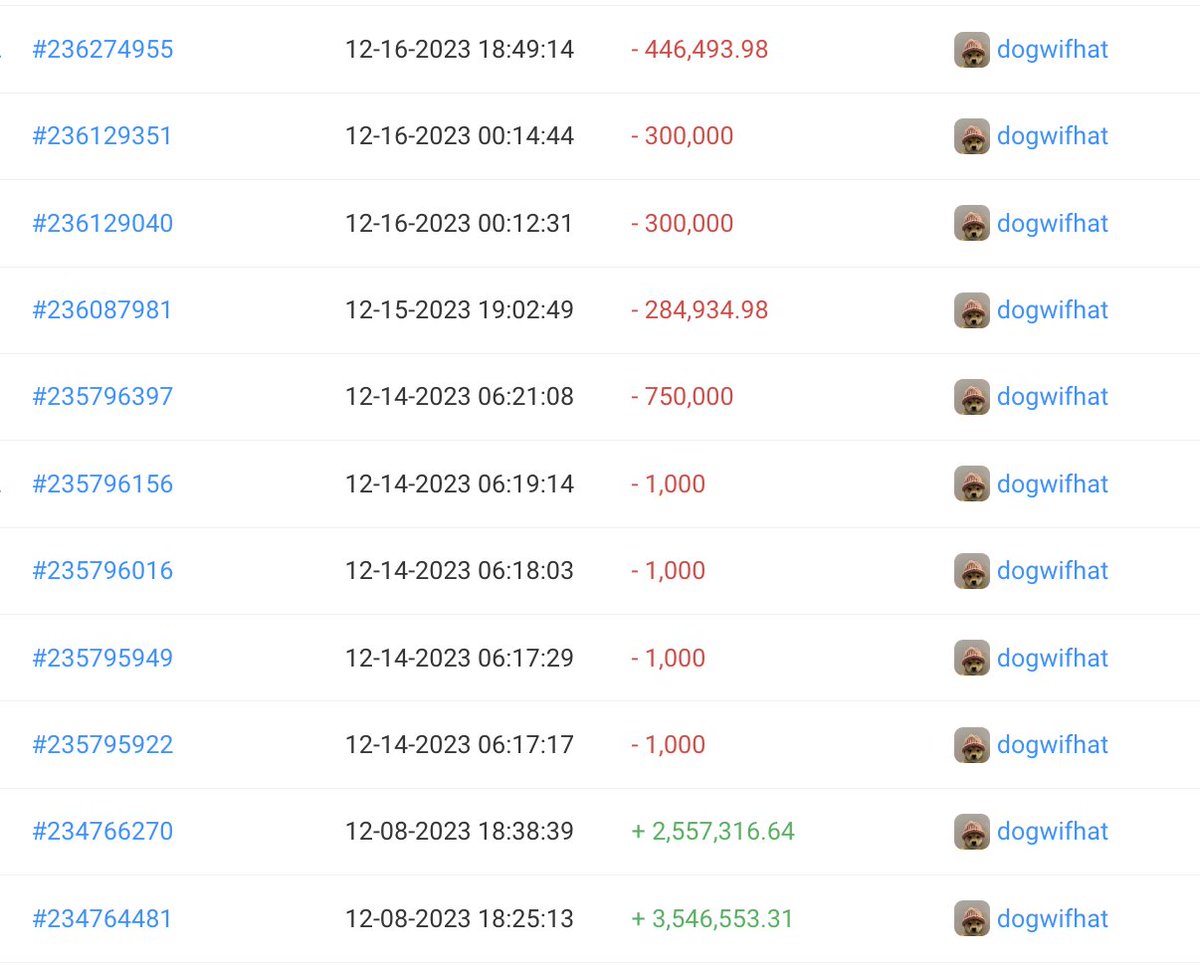Viewport: 1200px width, 965px height.
Task: Select amount + 3,546,553.31
Action: pyautogui.click(x=712, y=919)
